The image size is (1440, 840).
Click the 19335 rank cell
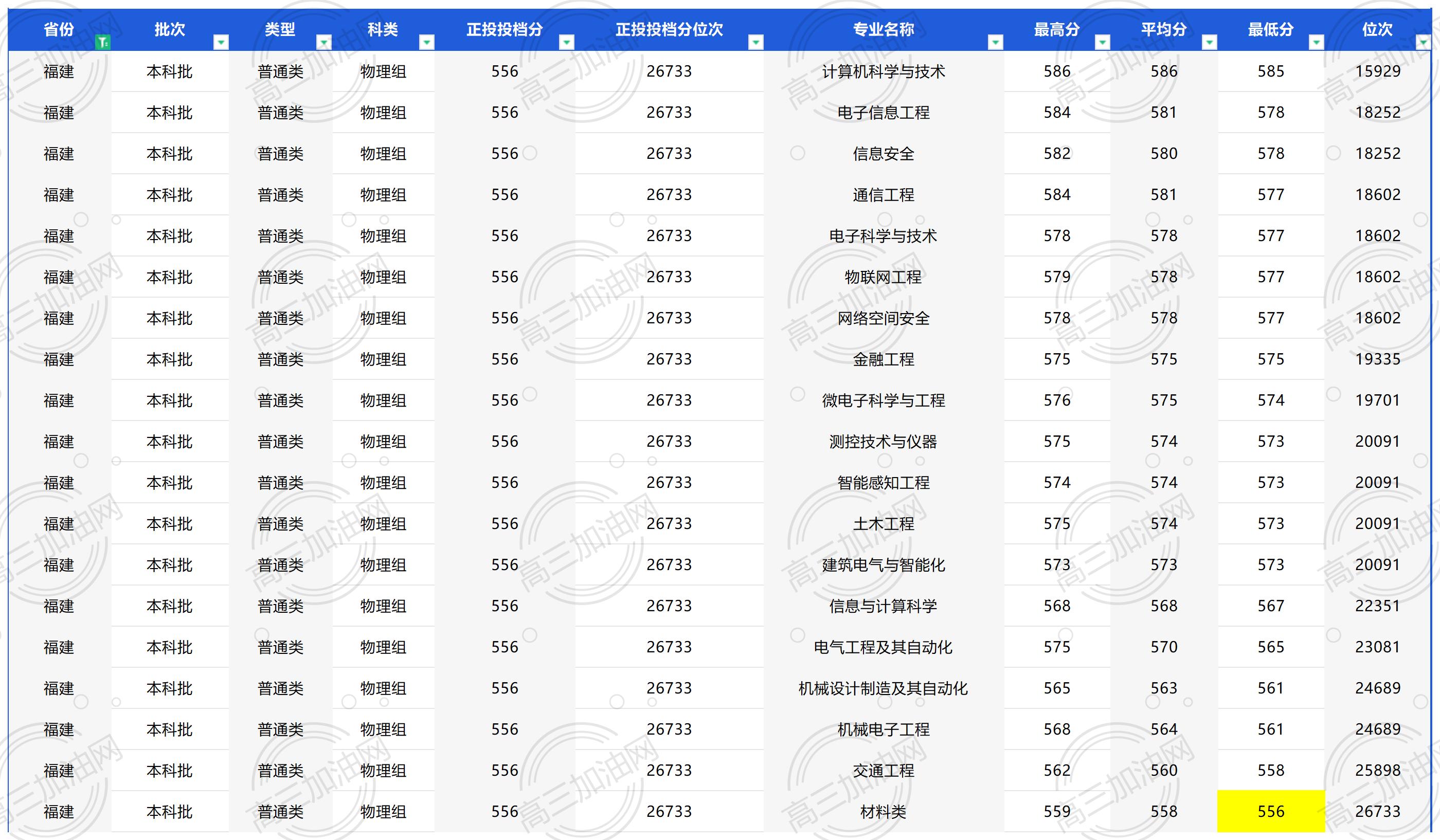1378,359
